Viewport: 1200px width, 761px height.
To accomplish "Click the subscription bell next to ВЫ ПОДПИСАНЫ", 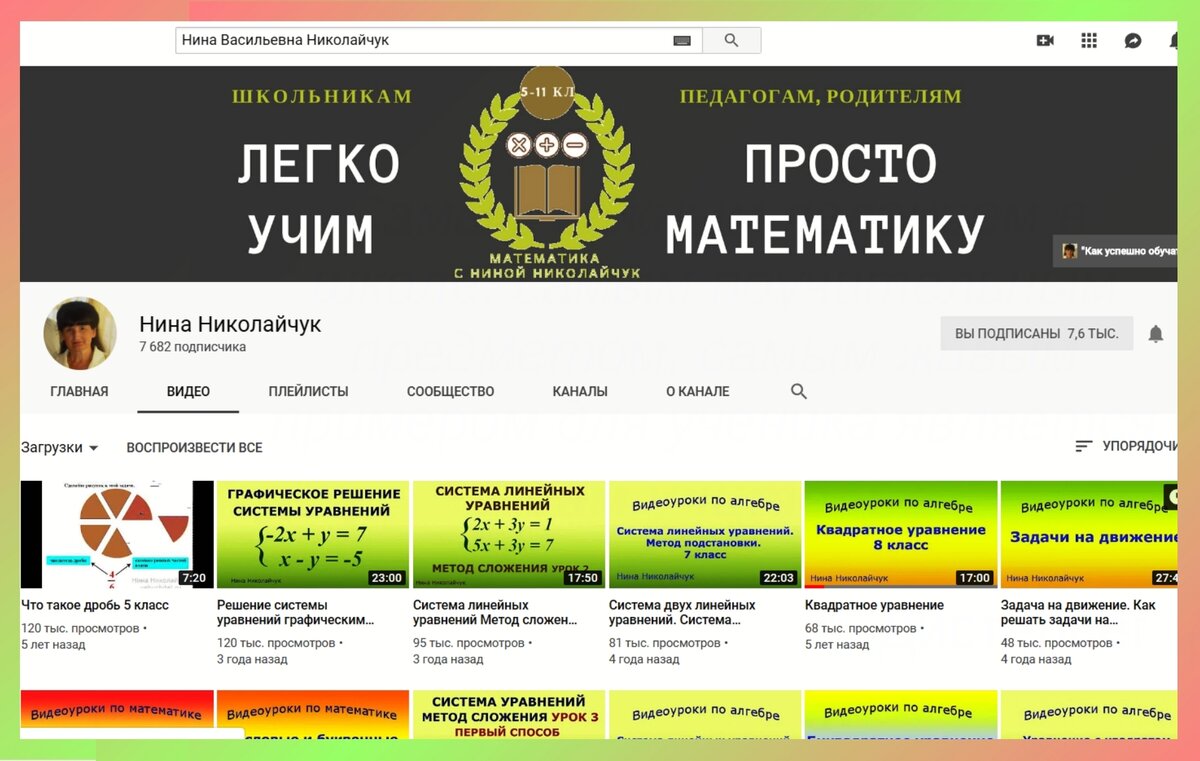I will click(1156, 334).
